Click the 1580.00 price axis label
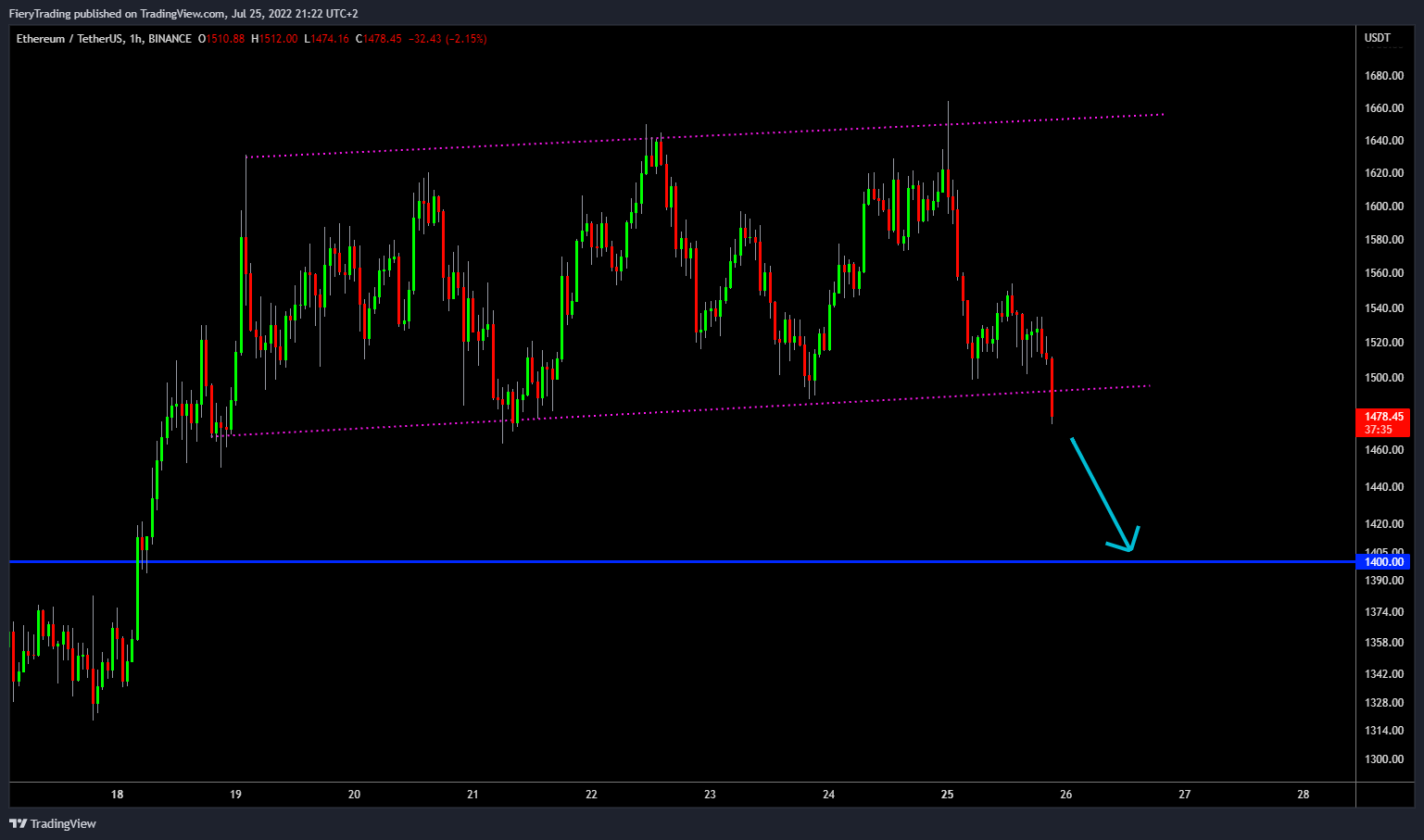The width and height of the screenshot is (1424, 840). pyautogui.click(x=1383, y=240)
